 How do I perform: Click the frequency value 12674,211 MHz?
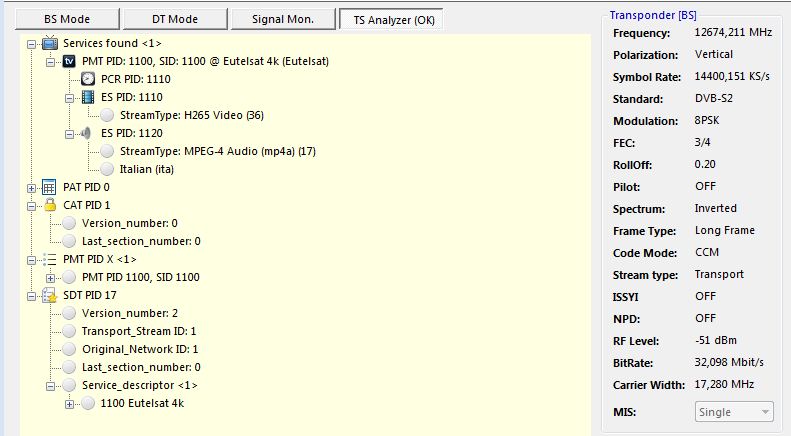tap(733, 32)
